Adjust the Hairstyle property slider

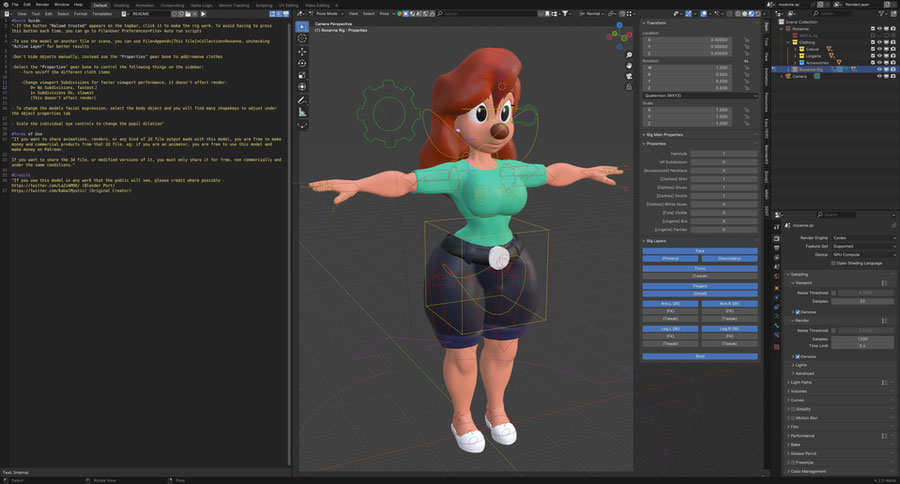[724, 154]
